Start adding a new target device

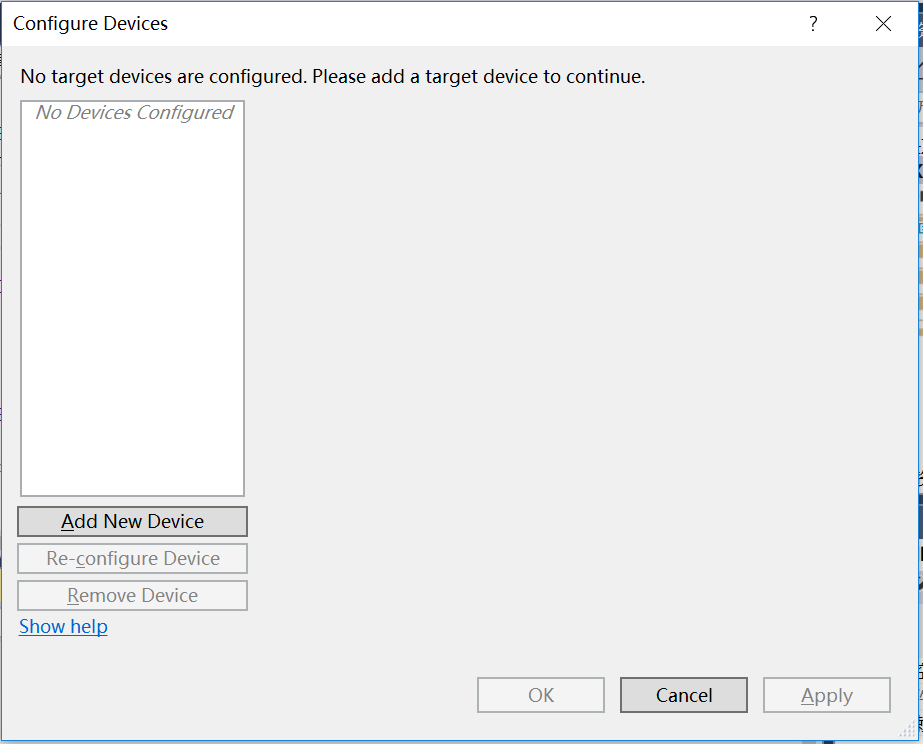point(132,522)
